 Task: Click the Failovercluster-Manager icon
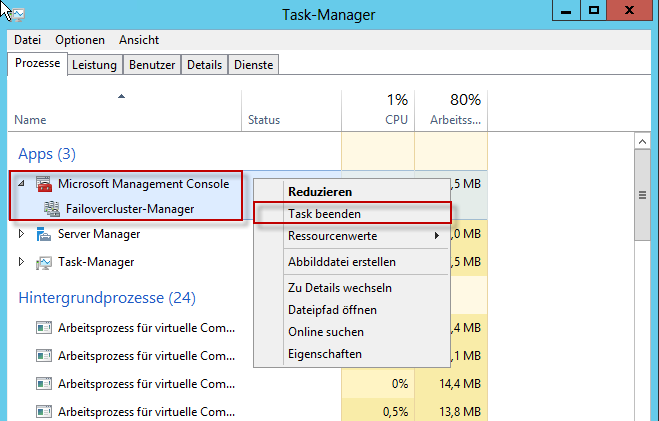click(x=51, y=209)
